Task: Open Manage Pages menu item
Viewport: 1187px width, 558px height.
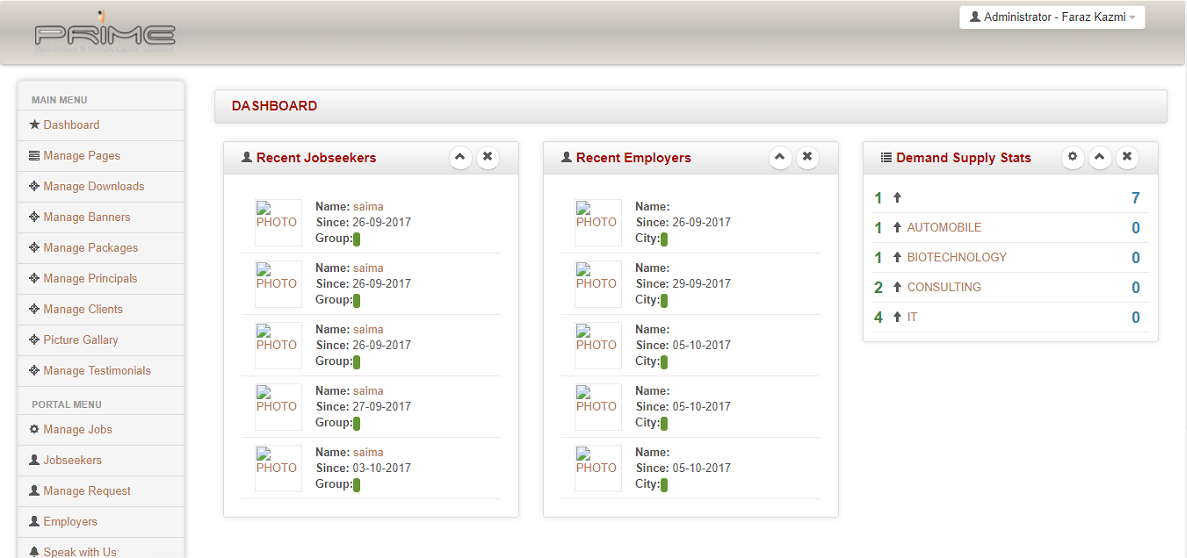Action: point(81,156)
